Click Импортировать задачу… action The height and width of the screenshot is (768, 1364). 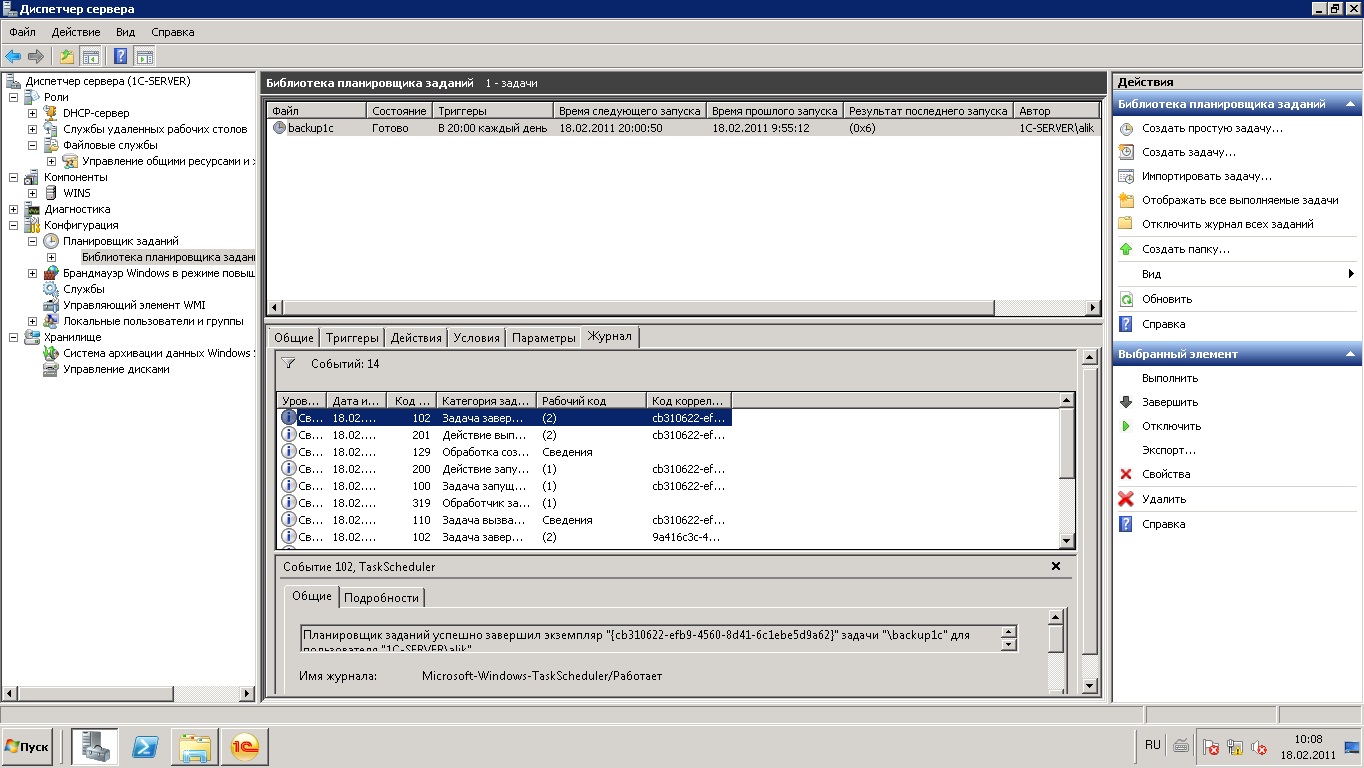(1207, 176)
